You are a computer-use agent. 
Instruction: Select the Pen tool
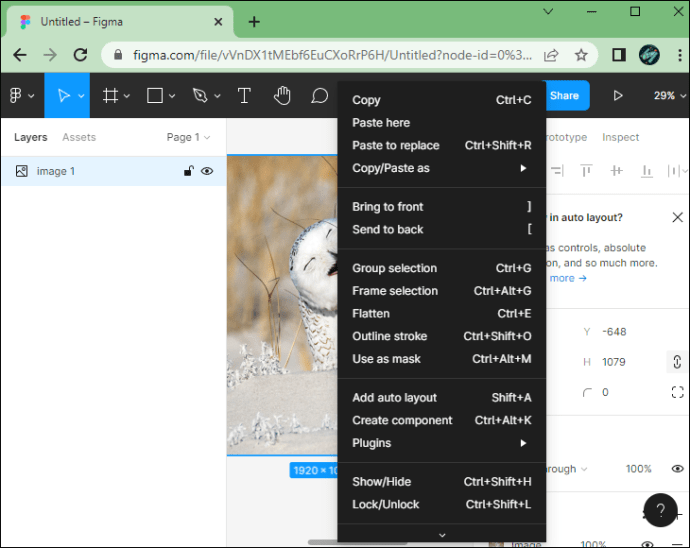[x=200, y=96]
